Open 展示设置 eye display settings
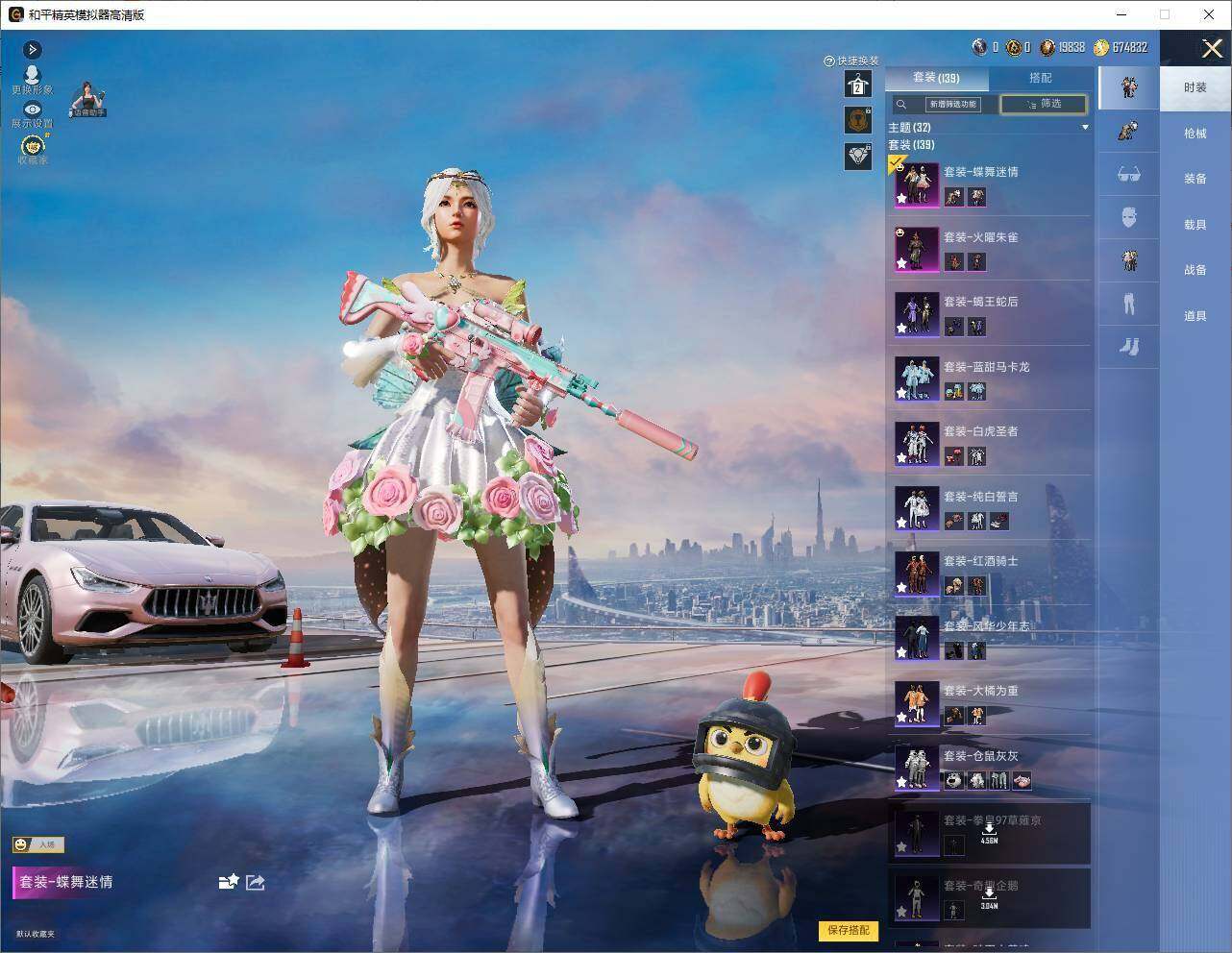1232x953 pixels. pos(33,114)
